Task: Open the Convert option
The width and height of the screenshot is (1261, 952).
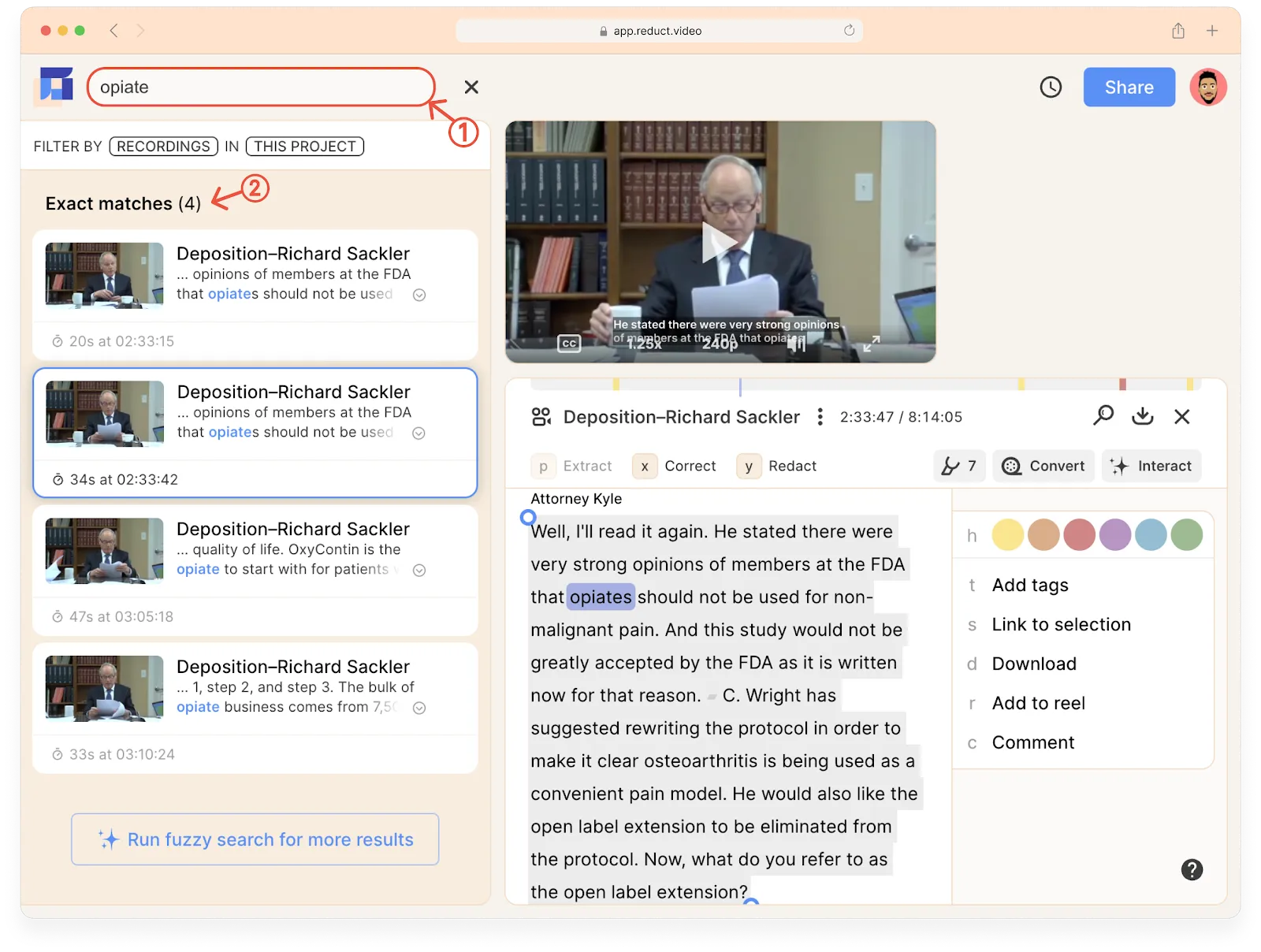Action: 1043,466
